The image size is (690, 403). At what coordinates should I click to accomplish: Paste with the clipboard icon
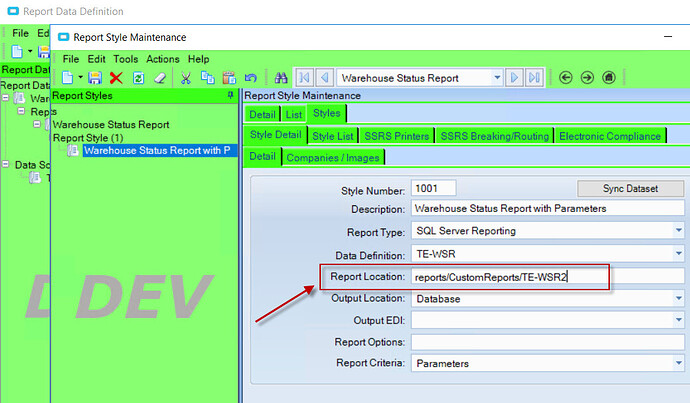click(229, 78)
